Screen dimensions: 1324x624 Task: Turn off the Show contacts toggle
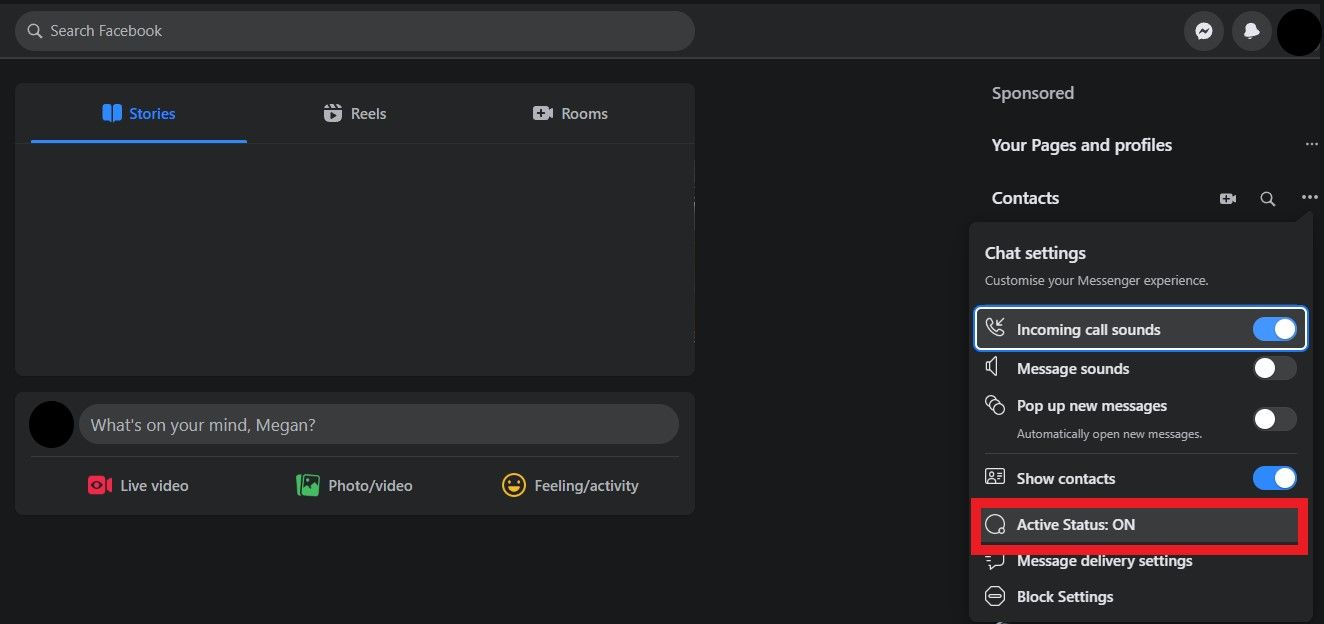1275,478
